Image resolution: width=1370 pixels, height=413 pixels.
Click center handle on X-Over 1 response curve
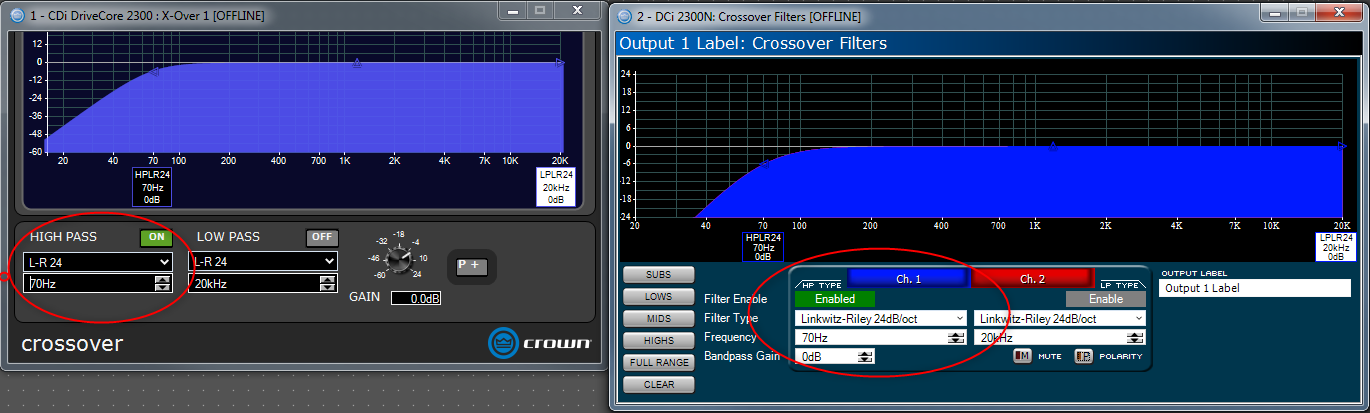pos(356,63)
